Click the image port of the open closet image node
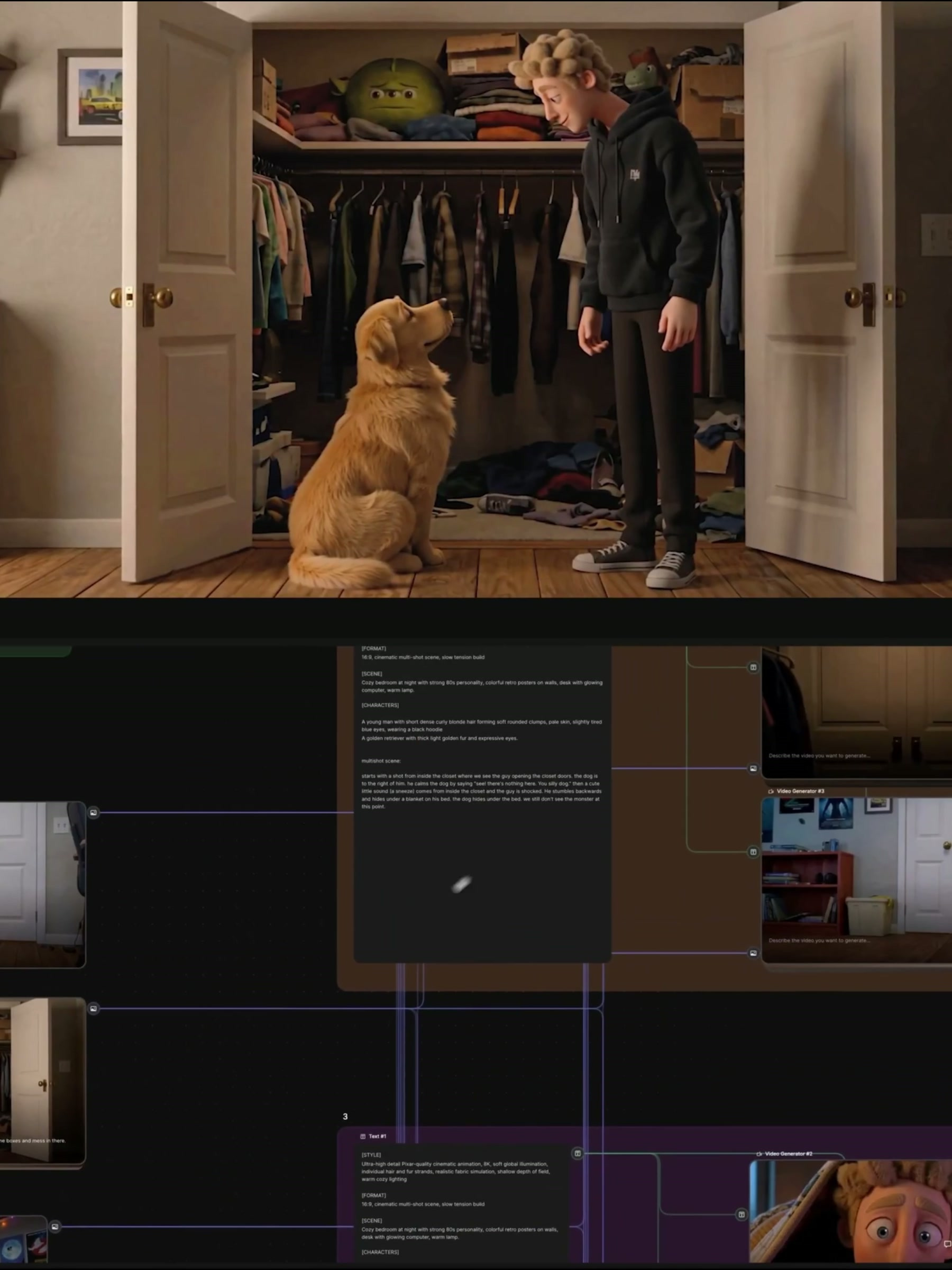Screen dimensions: 952x1270 [x=94, y=1008]
